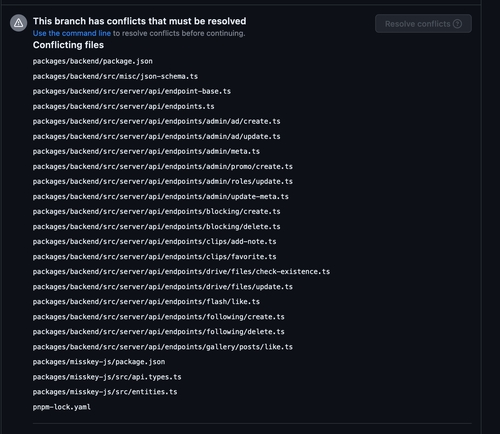Select the admin/meta.ts conflicting file
The image size is (500, 434).
tap(146, 151)
